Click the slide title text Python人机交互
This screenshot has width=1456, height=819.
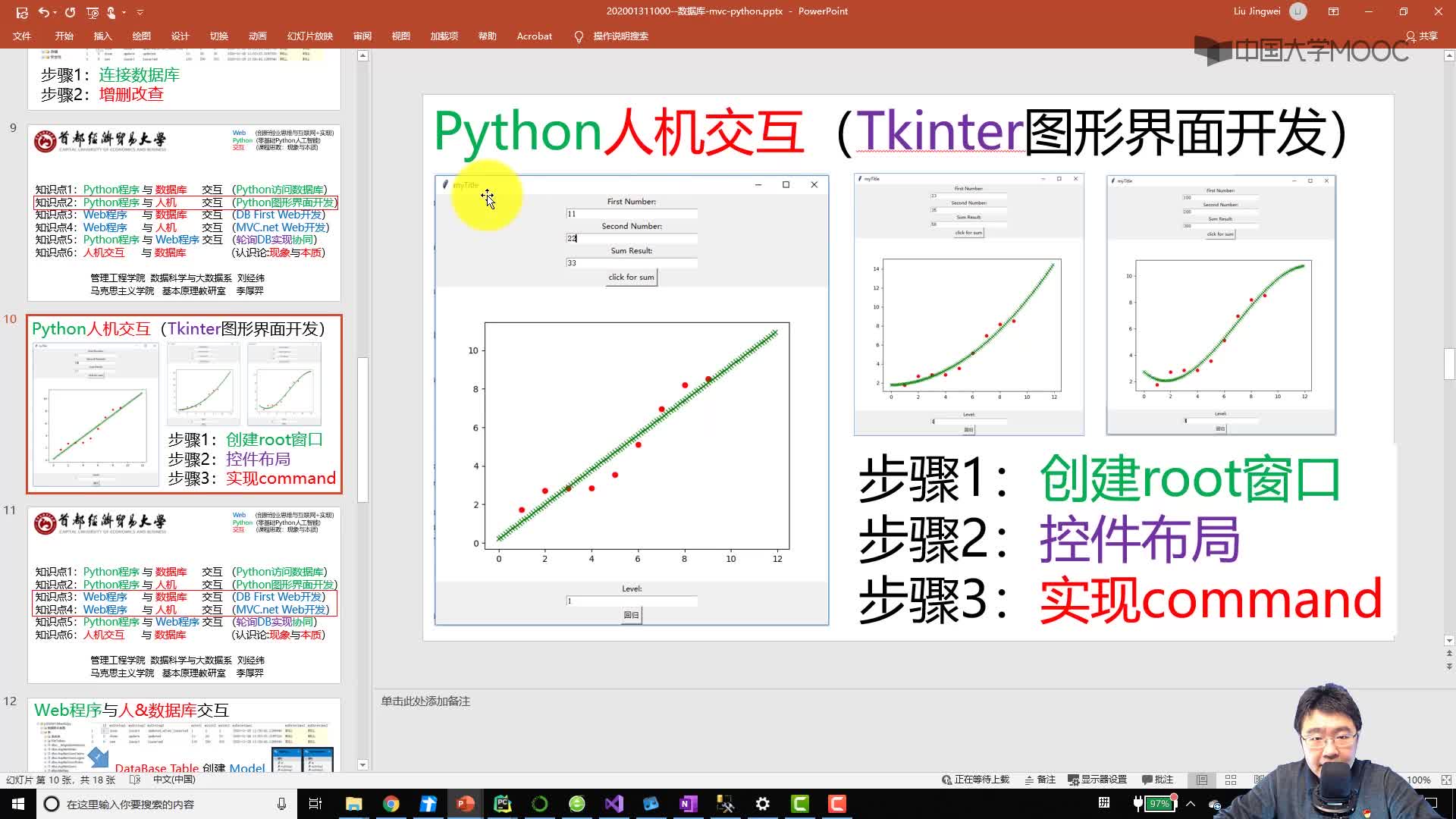coord(618,133)
